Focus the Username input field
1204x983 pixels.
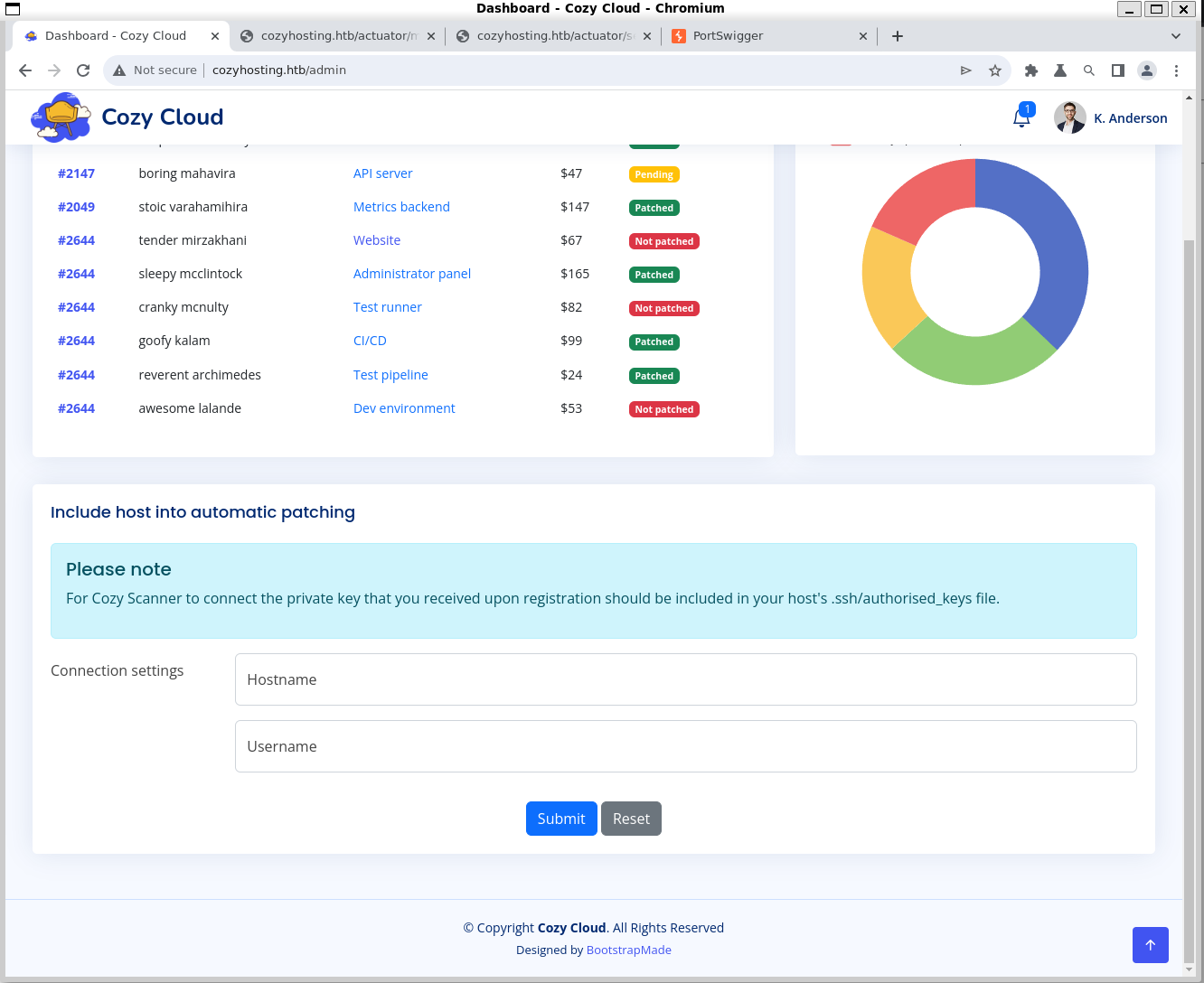click(685, 746)
